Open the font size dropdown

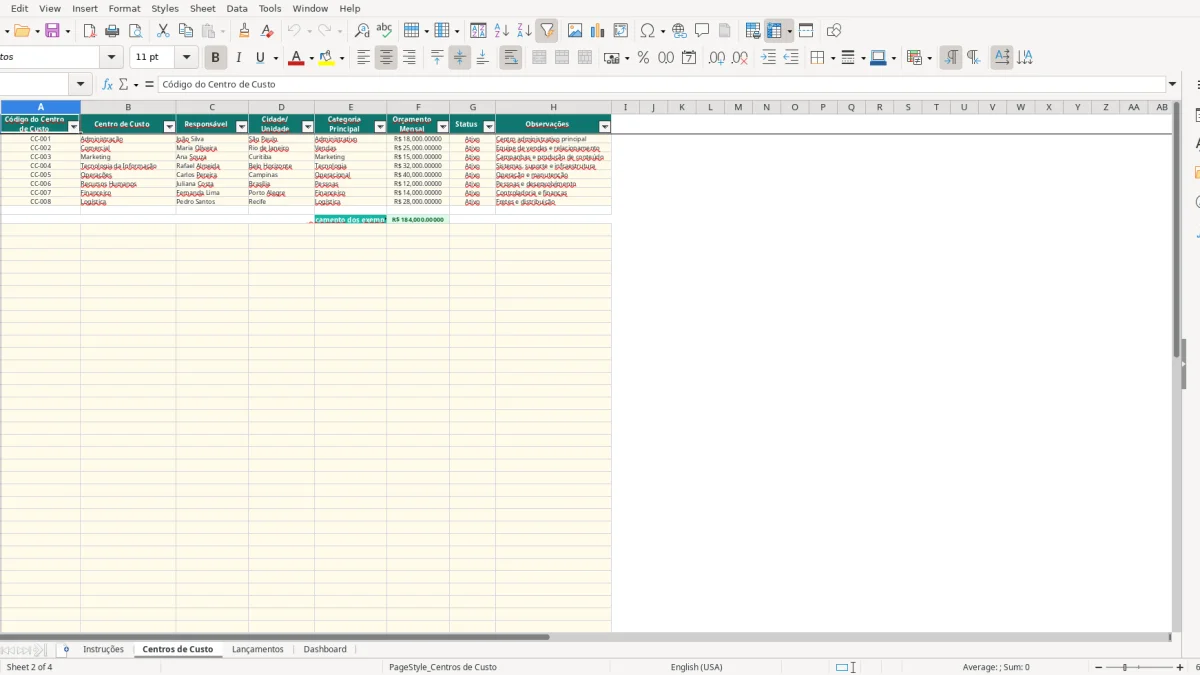tap(186, 58)
